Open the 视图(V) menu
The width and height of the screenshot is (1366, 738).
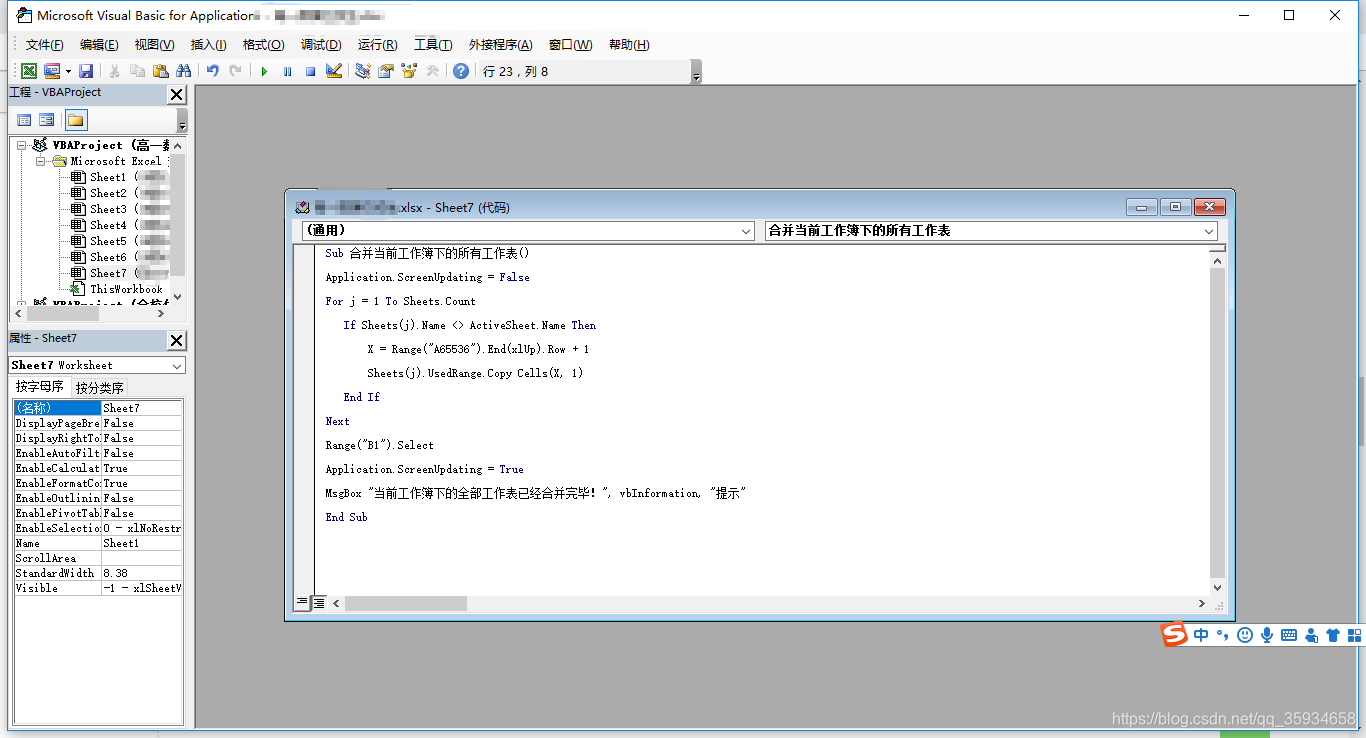pyautogui.click(x=154, y=45)
